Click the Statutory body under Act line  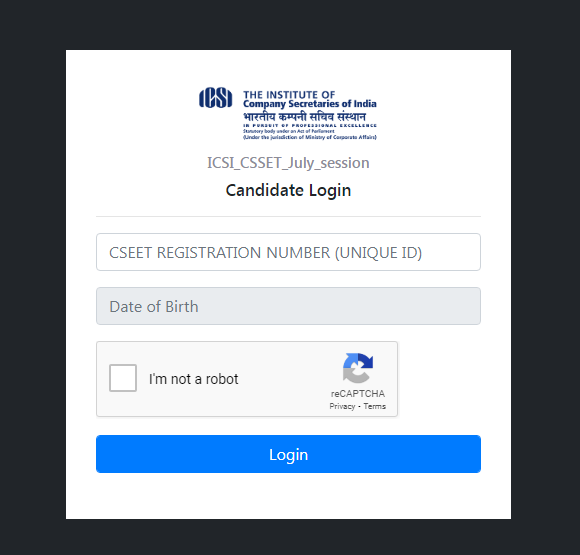point(289,131)
